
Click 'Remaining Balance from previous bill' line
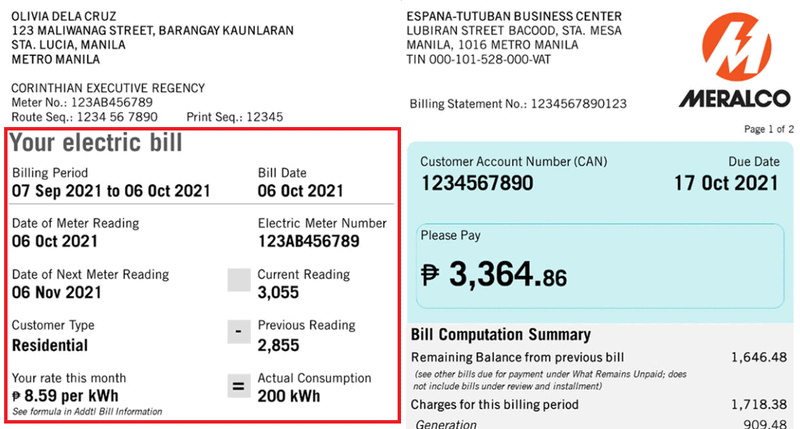(x=517, y=357)
